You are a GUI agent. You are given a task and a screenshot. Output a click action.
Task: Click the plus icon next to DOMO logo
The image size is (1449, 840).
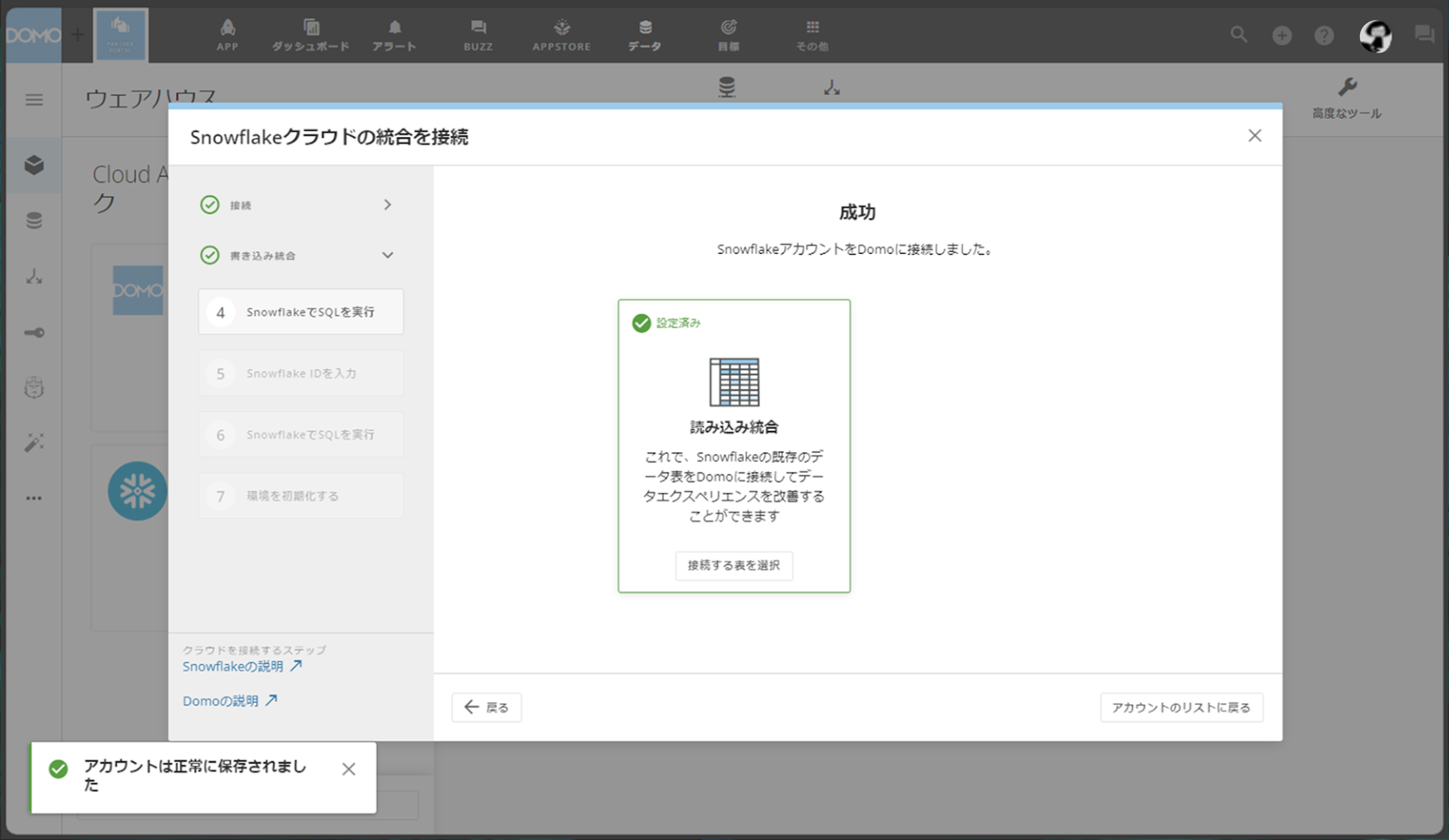(77, 36)
